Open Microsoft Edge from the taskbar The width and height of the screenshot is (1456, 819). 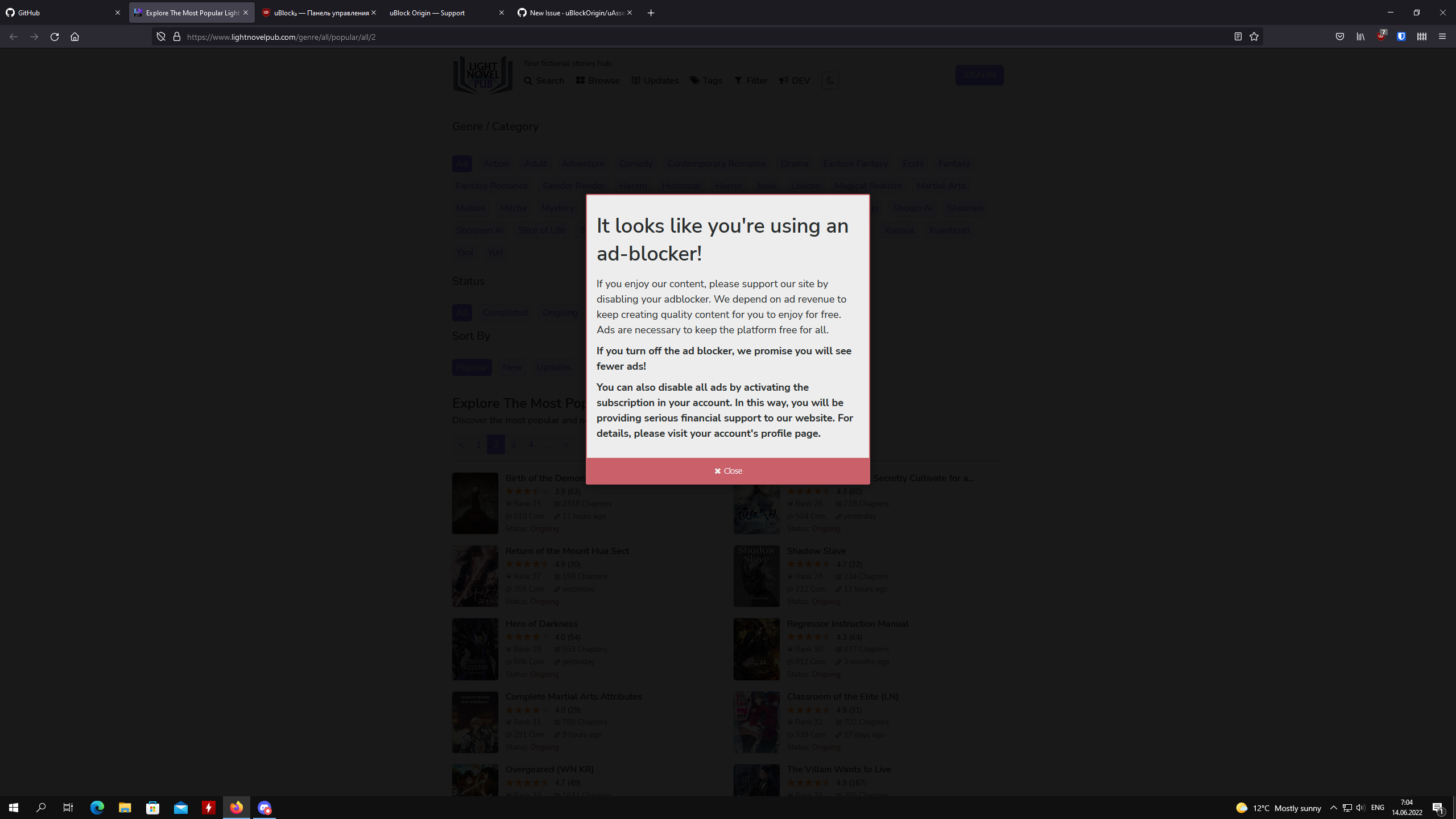click(x=97, y=808)
